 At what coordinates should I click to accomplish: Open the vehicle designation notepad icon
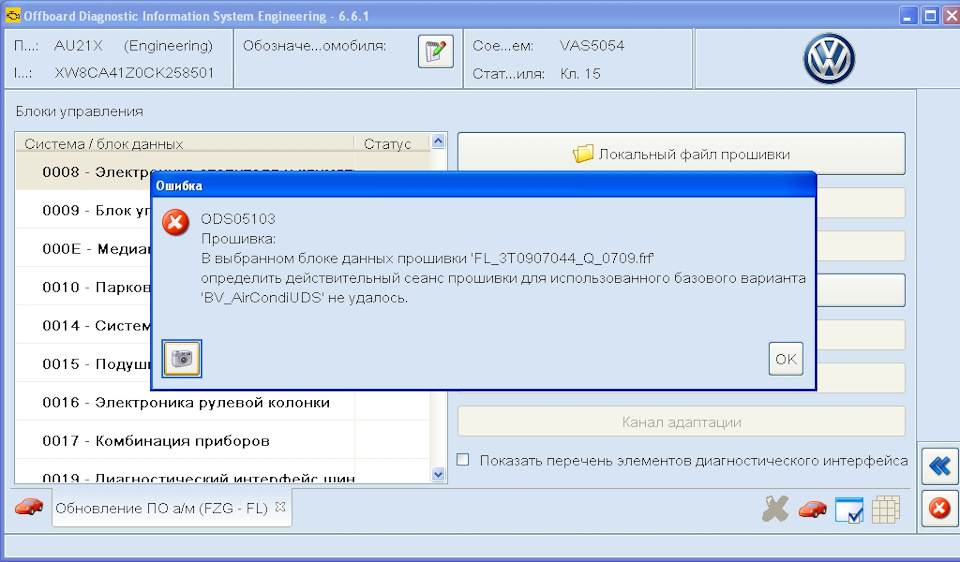[x=435, y=52]
